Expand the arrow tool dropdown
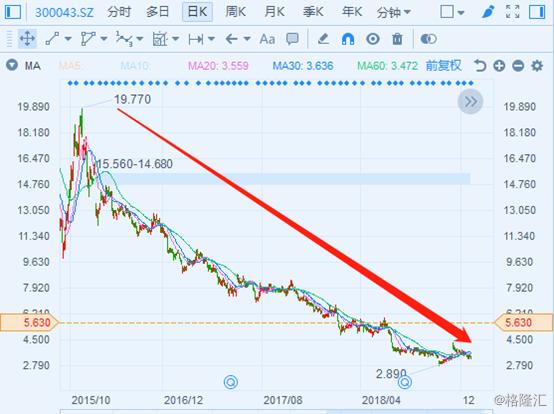 247,39
